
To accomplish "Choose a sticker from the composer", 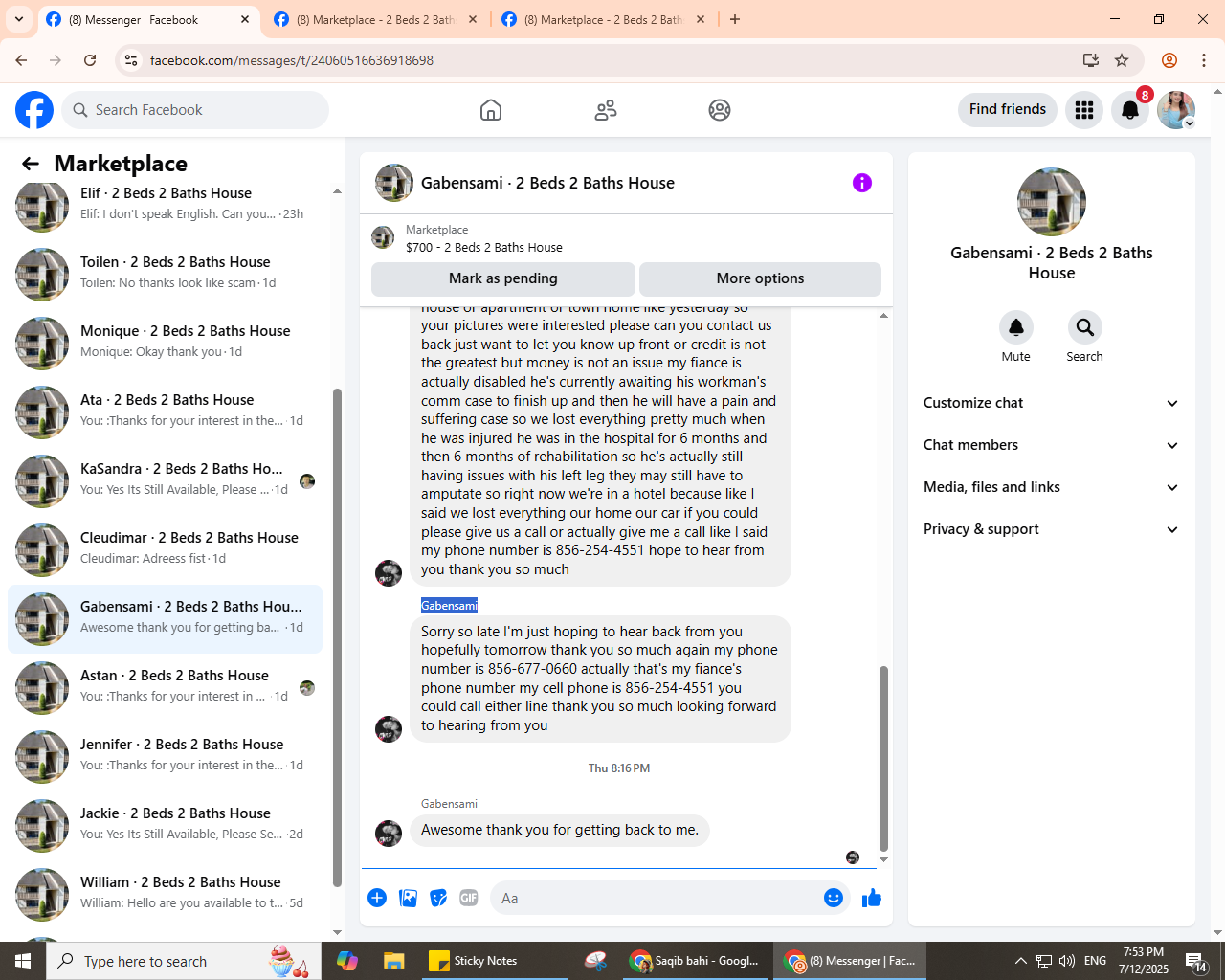I will pyautogui.click(x=438, y=898).
